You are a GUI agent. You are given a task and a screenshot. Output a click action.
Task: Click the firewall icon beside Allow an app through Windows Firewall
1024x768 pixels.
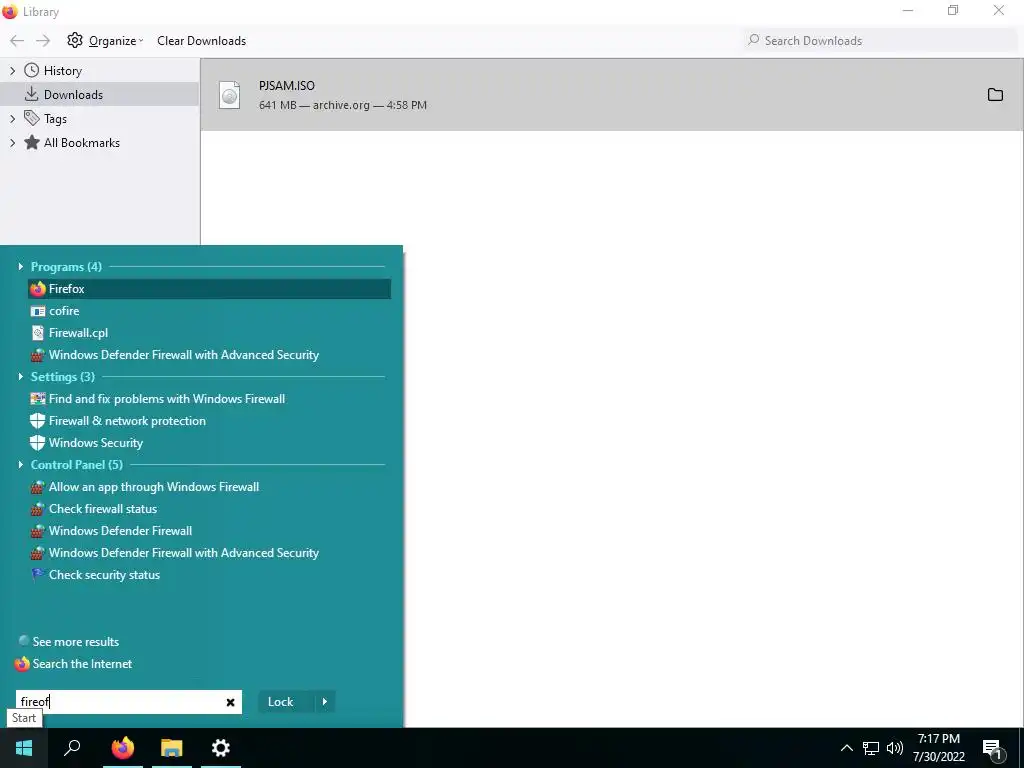click(x=38, y=487)
